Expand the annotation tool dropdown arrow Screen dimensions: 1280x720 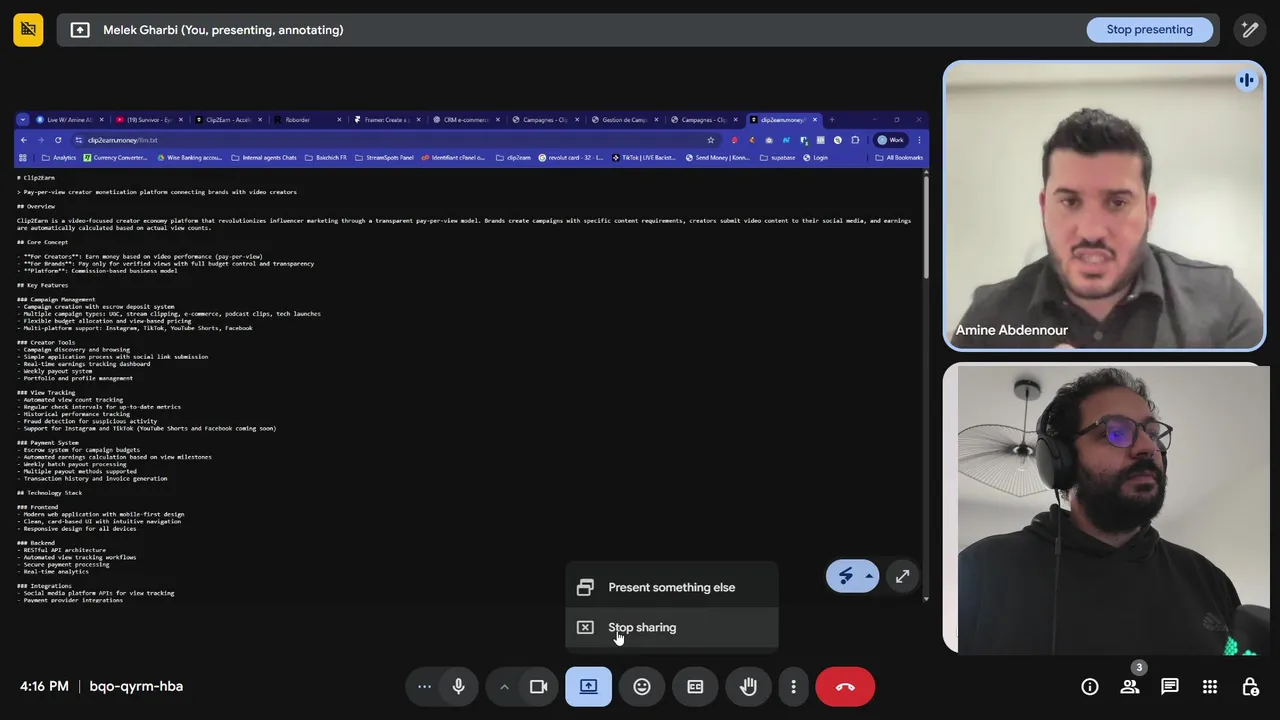coord(870,576)
